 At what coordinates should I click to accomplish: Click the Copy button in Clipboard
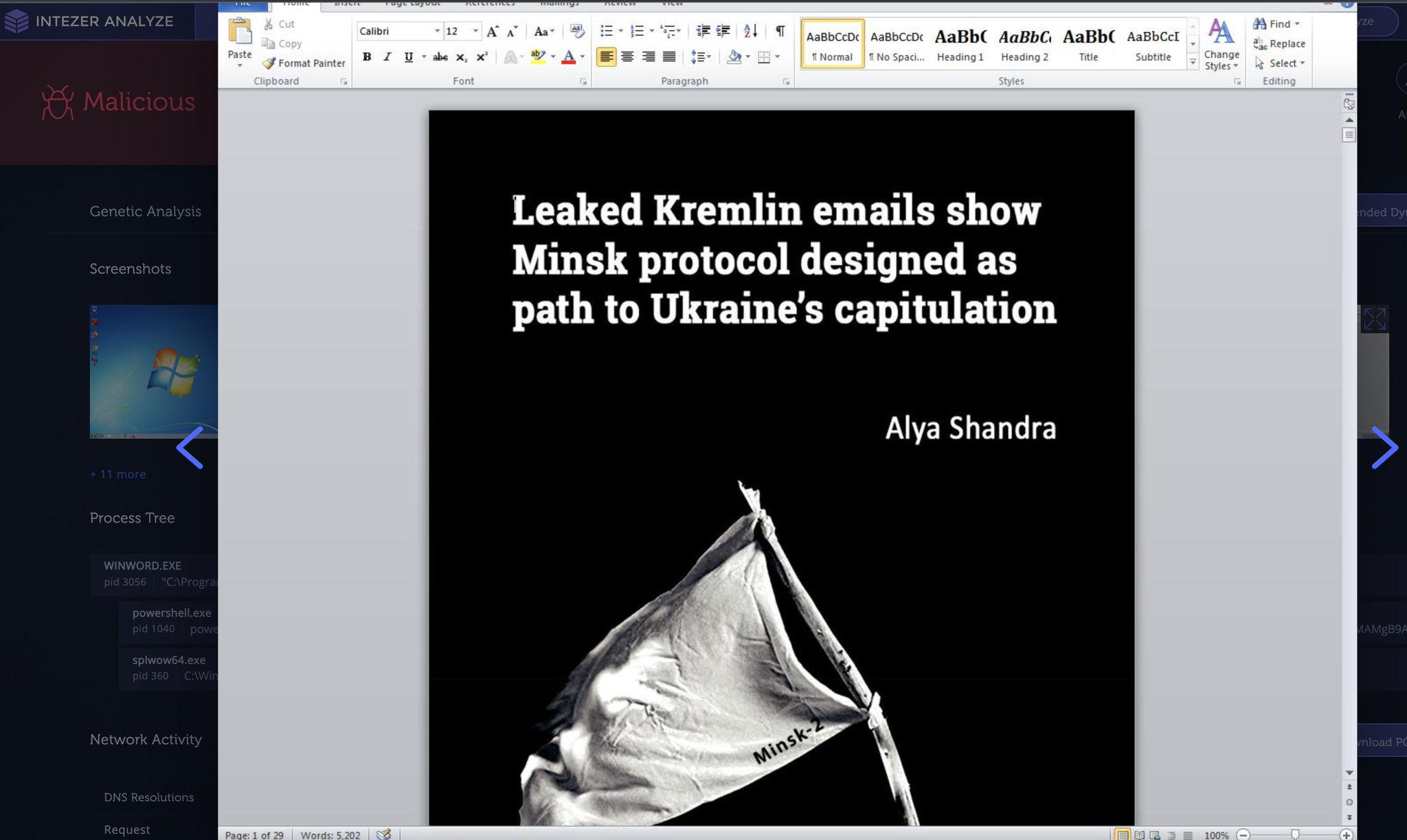282,43
